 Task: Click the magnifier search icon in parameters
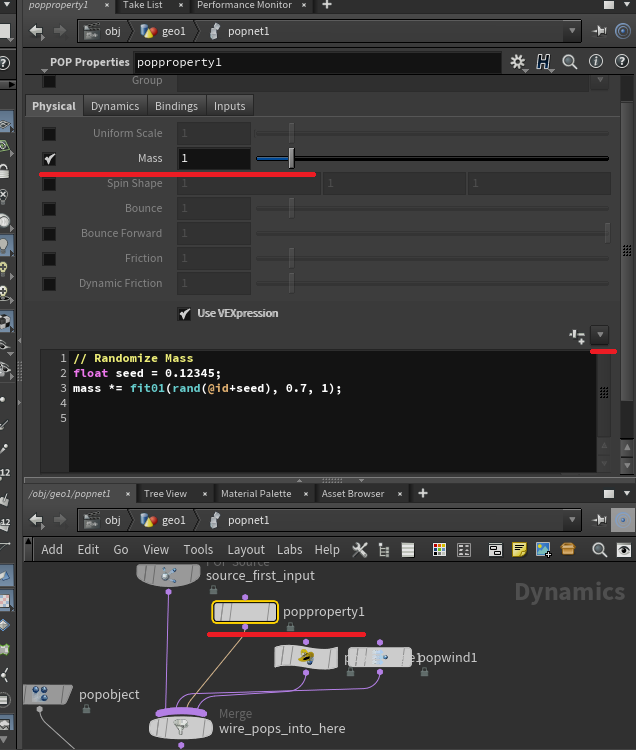(x=570, y=62)
